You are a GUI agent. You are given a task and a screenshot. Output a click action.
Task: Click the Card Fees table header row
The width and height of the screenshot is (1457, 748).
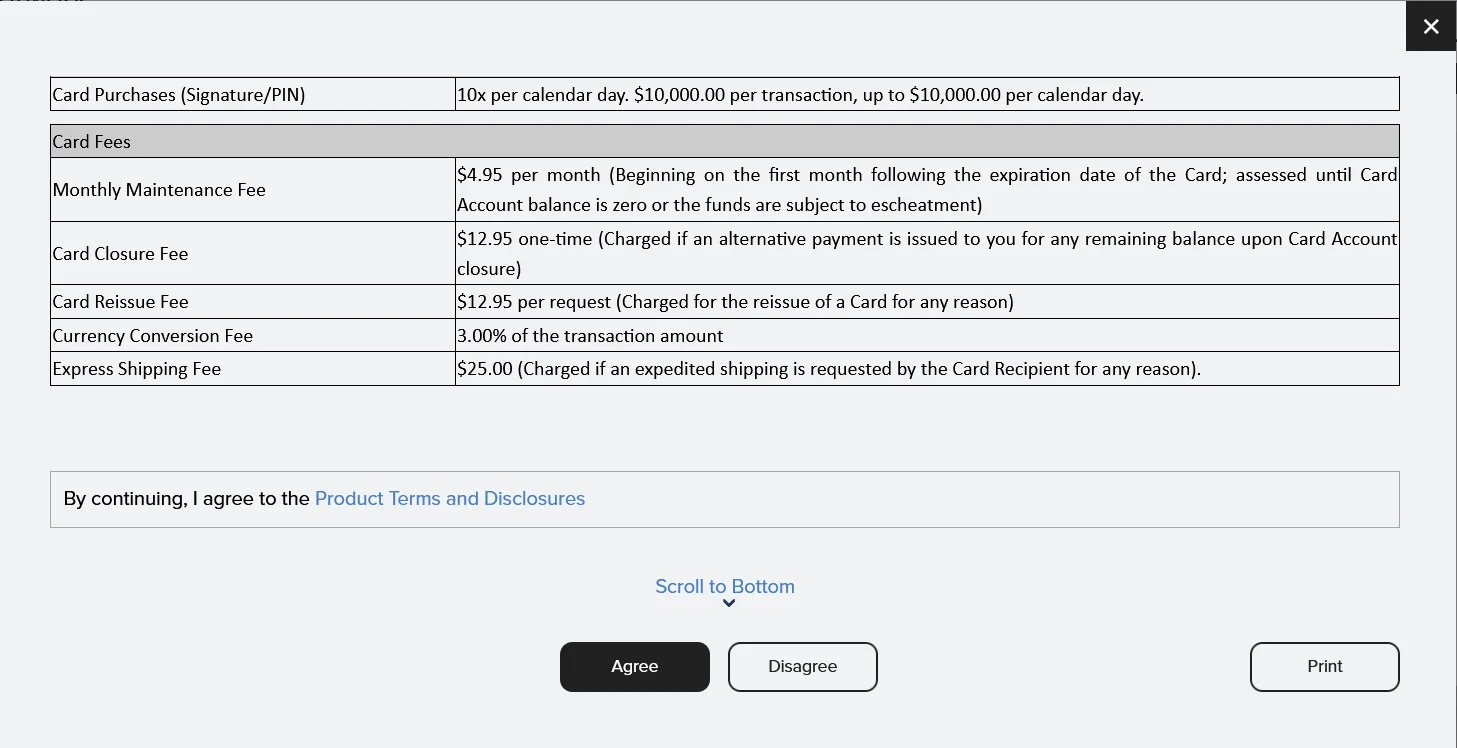pyautogui.click(x=724, y=142)
